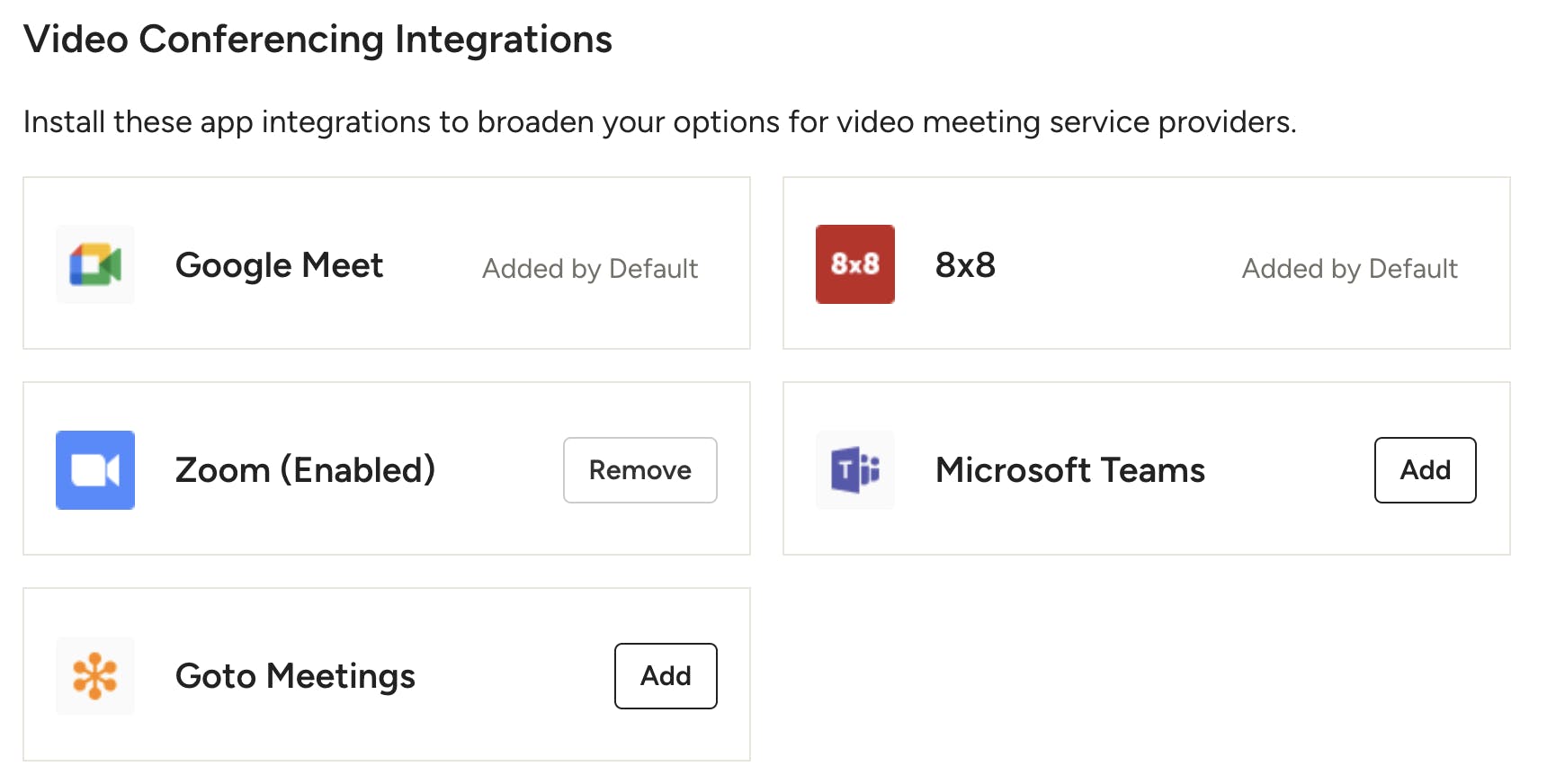Screen dimensions: 1547x784
Task: Click the Google Meet integration card
Action: [387, 263]
